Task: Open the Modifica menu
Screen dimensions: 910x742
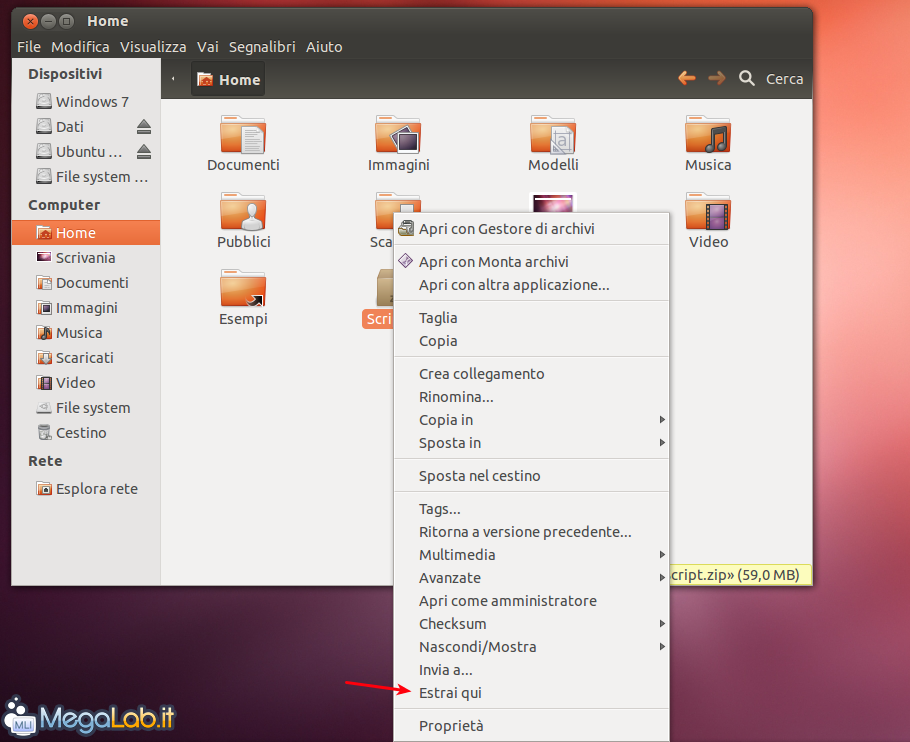Action: click(x=80, y=47)
